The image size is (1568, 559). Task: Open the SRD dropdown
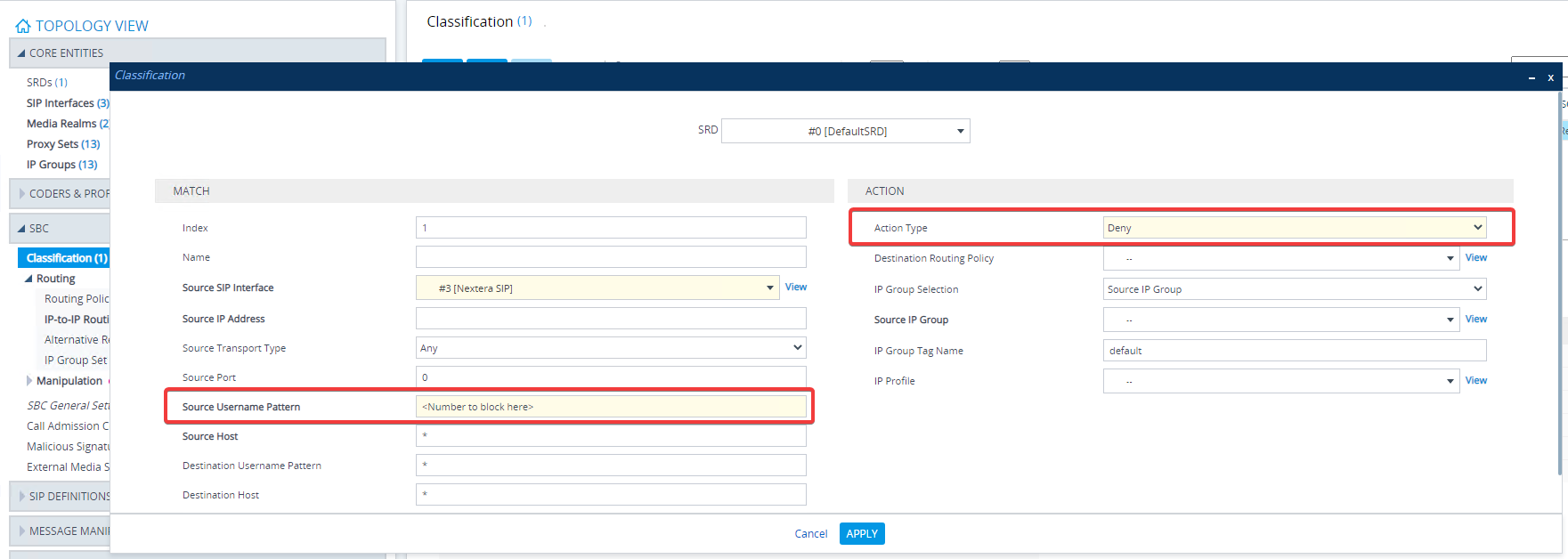[x=845, y=132]
